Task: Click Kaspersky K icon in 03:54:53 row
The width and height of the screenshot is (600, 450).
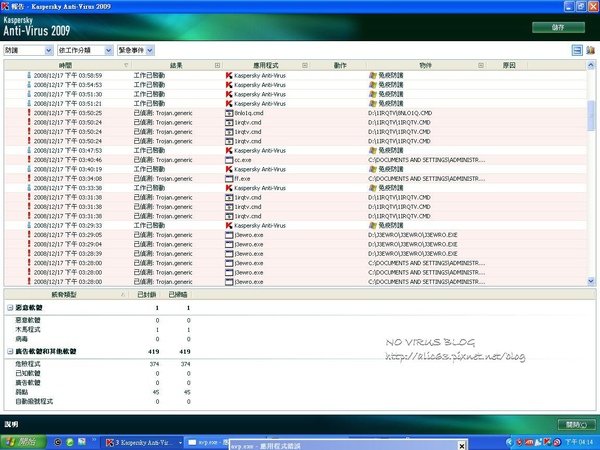Action: pos(229,85)
